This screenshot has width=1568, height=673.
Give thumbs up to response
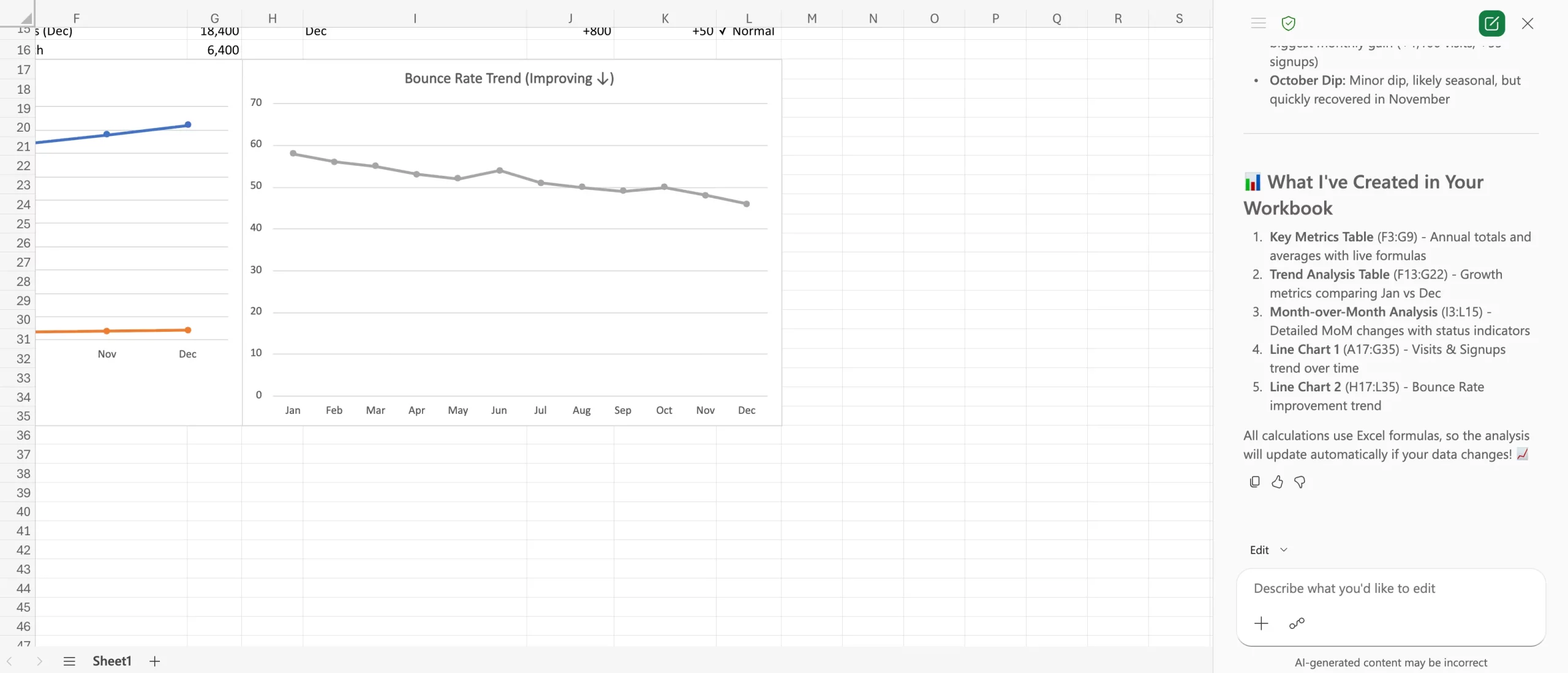point(1277,482)
